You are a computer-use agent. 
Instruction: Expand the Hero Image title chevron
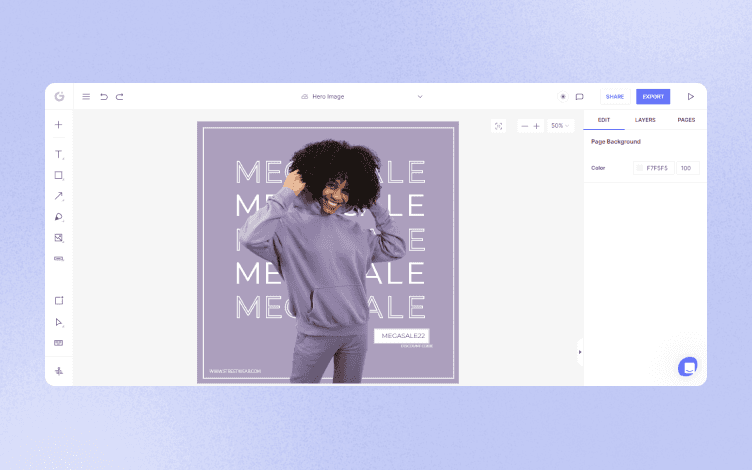click(x=420, y=96)
